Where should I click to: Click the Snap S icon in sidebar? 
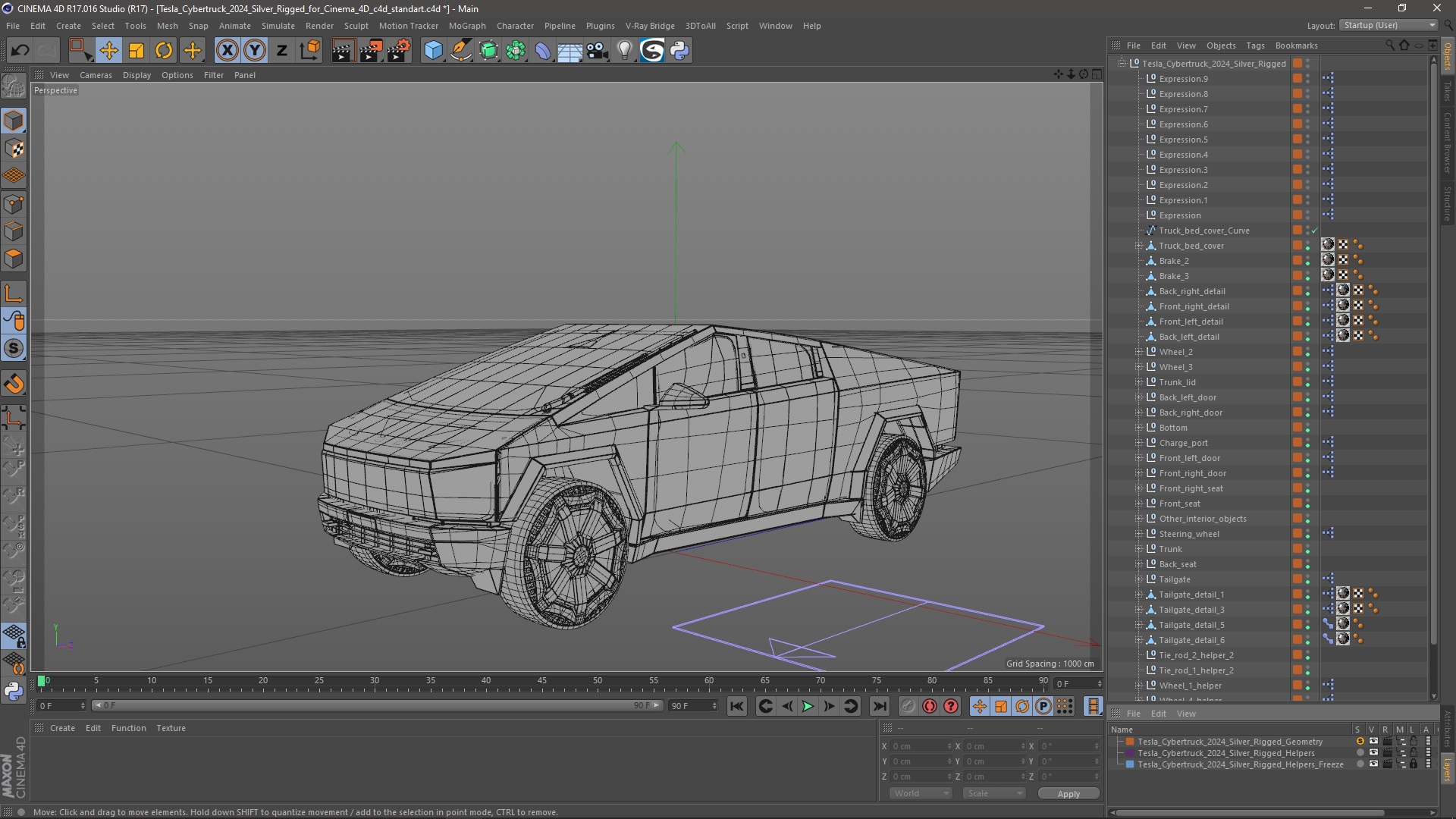(14, 349)
